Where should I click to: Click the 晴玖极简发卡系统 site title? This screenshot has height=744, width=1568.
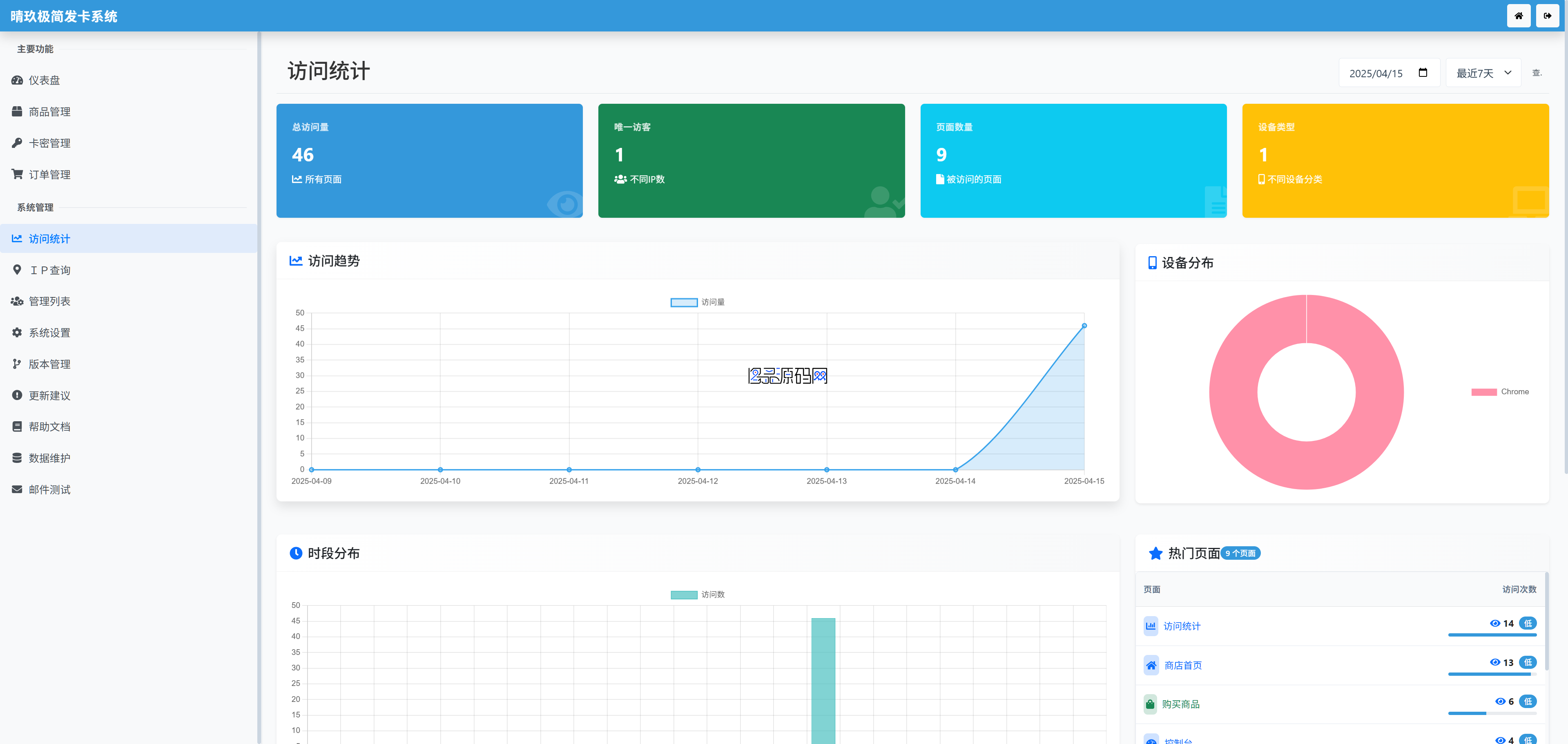(x=64, y=16)
